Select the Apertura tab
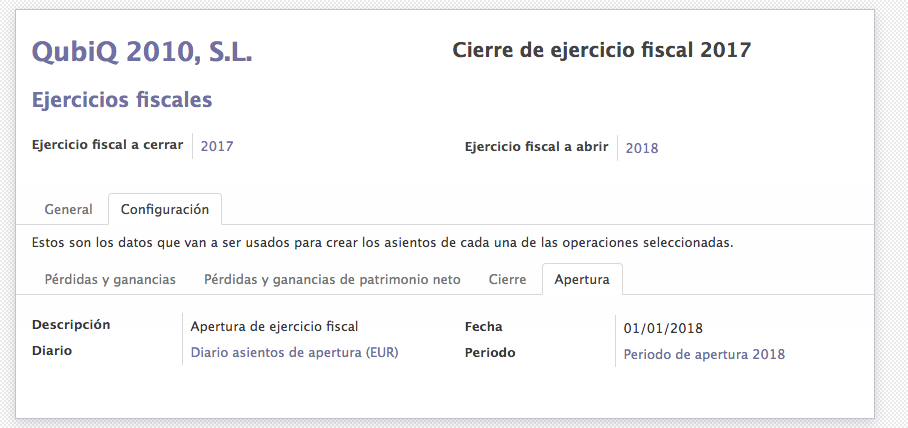This screenshot has height=428, width=908. click(582, 279)
